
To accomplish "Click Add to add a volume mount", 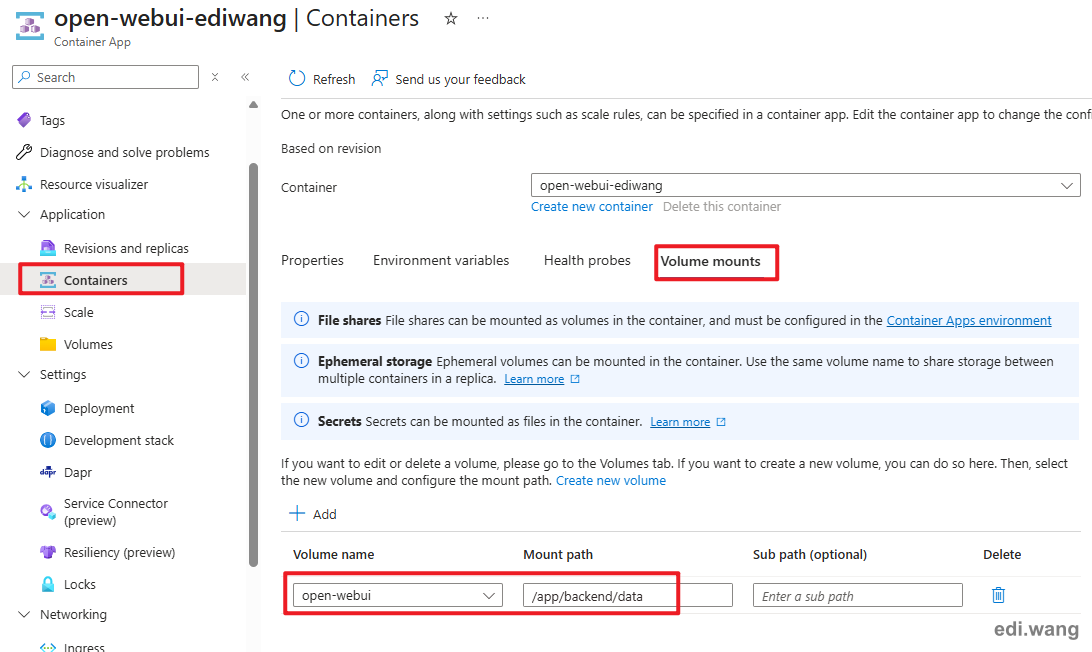I will click(x=325, y=515).
